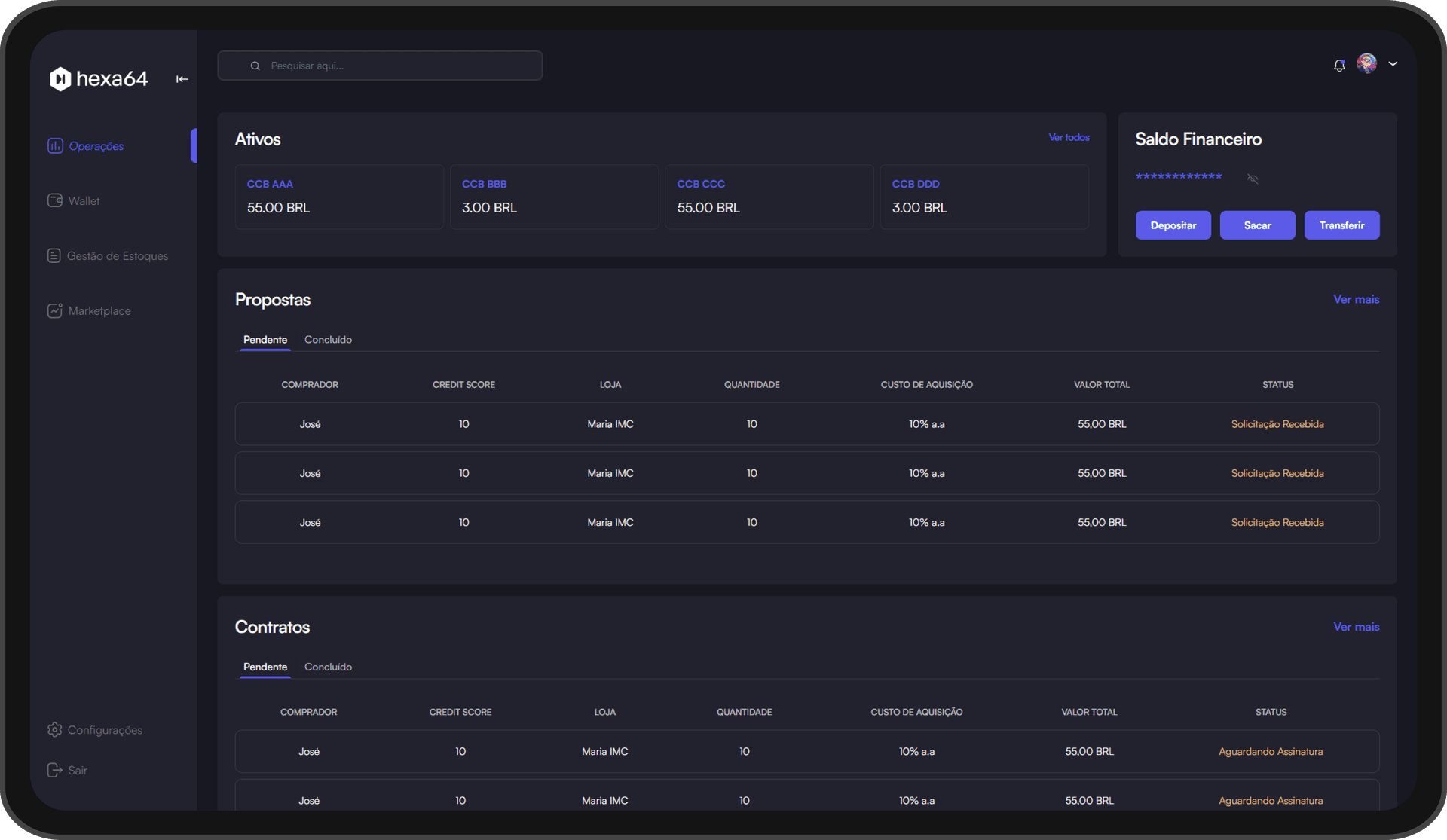Switch to the Concluído tab in Propostas
Screen dimensions: 1447x840
(x=328, y=339)
